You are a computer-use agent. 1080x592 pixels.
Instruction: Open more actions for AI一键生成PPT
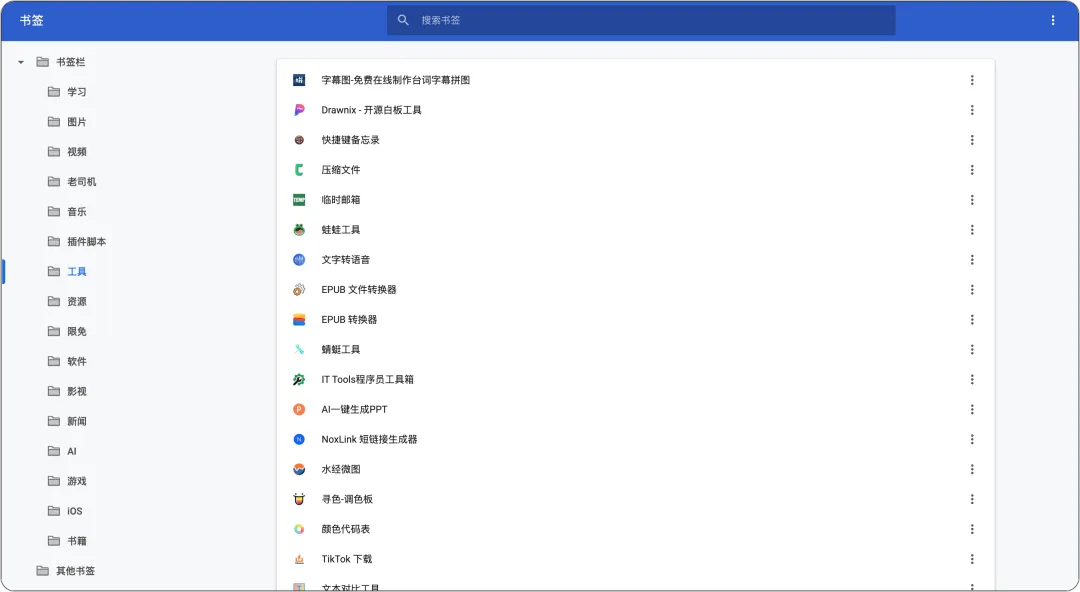[972, 409]
